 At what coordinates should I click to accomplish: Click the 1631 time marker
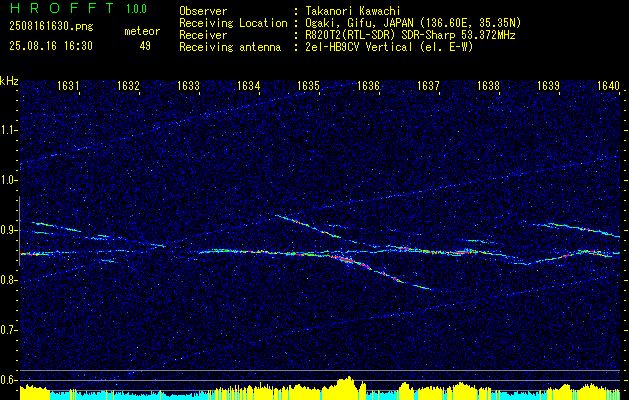(x=68, y=85)
